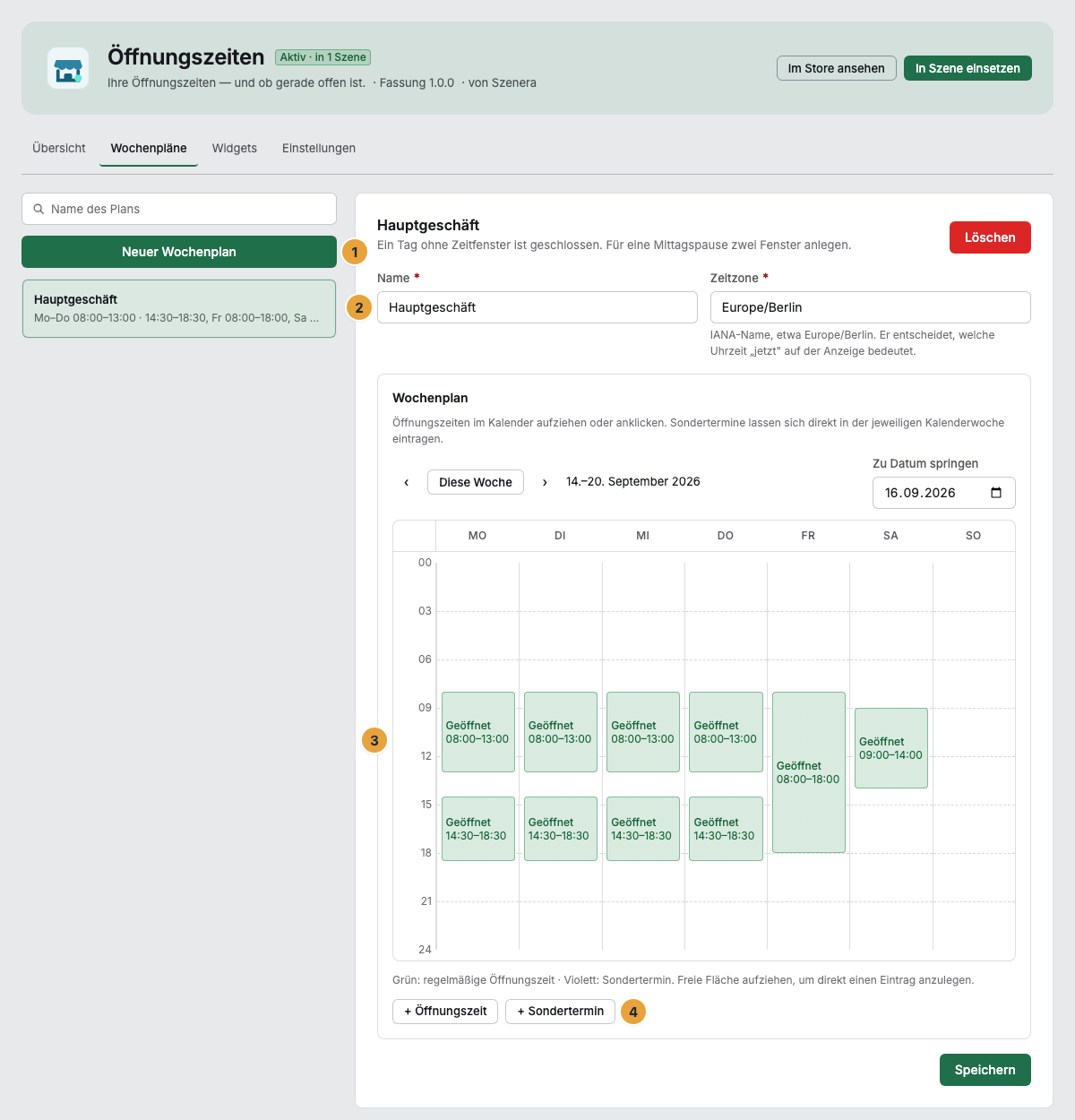
Task: Select Tuesday's 08:00–13:00 opening block
Action: pyautogui.click(x=561, y=732)
